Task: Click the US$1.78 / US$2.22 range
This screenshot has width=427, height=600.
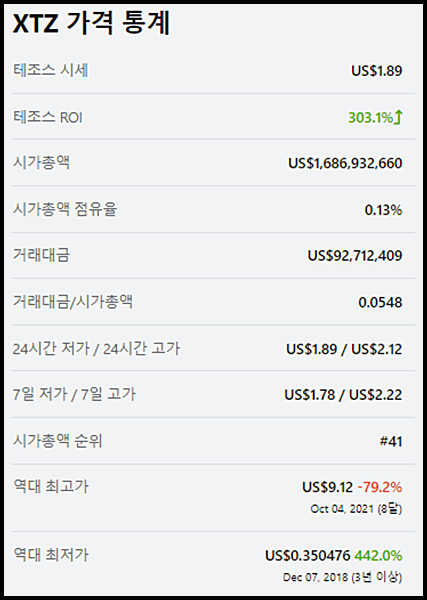Action: click(343, 395)
